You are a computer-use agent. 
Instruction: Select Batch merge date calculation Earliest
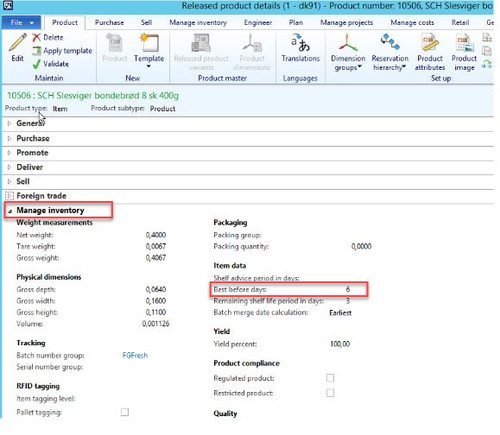340,313
